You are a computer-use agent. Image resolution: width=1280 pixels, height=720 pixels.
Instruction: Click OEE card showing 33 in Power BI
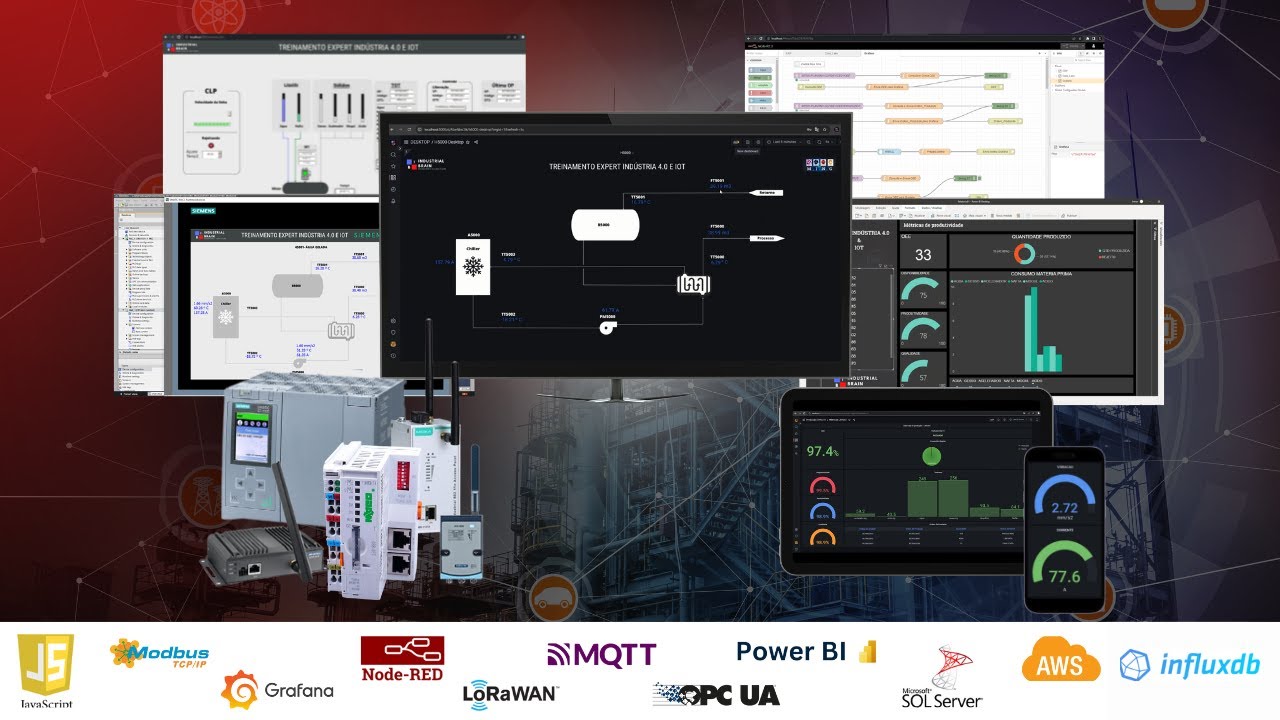(923, 250)
